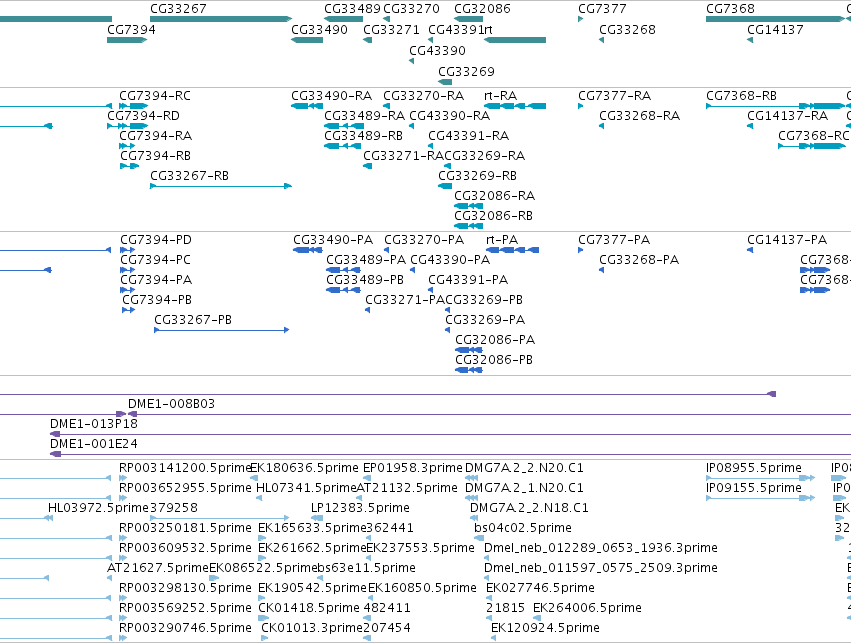The height and width of the screenshot is (643, 851).
Task: Select the CG14137 gene label
Action: pos(775,30)
